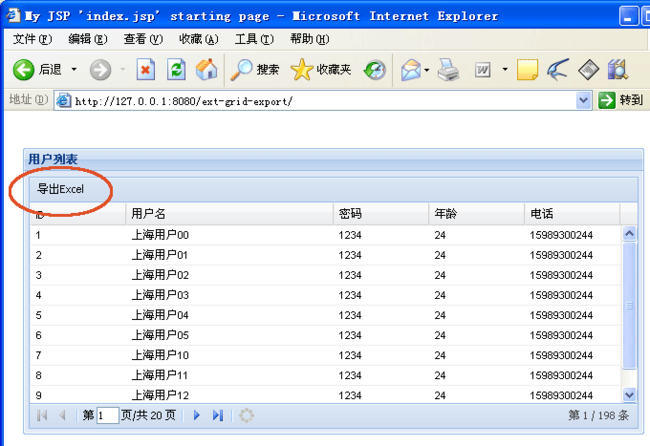Sort by the 用户名 column header
This screenshot has width=650, height=446.
229,214
